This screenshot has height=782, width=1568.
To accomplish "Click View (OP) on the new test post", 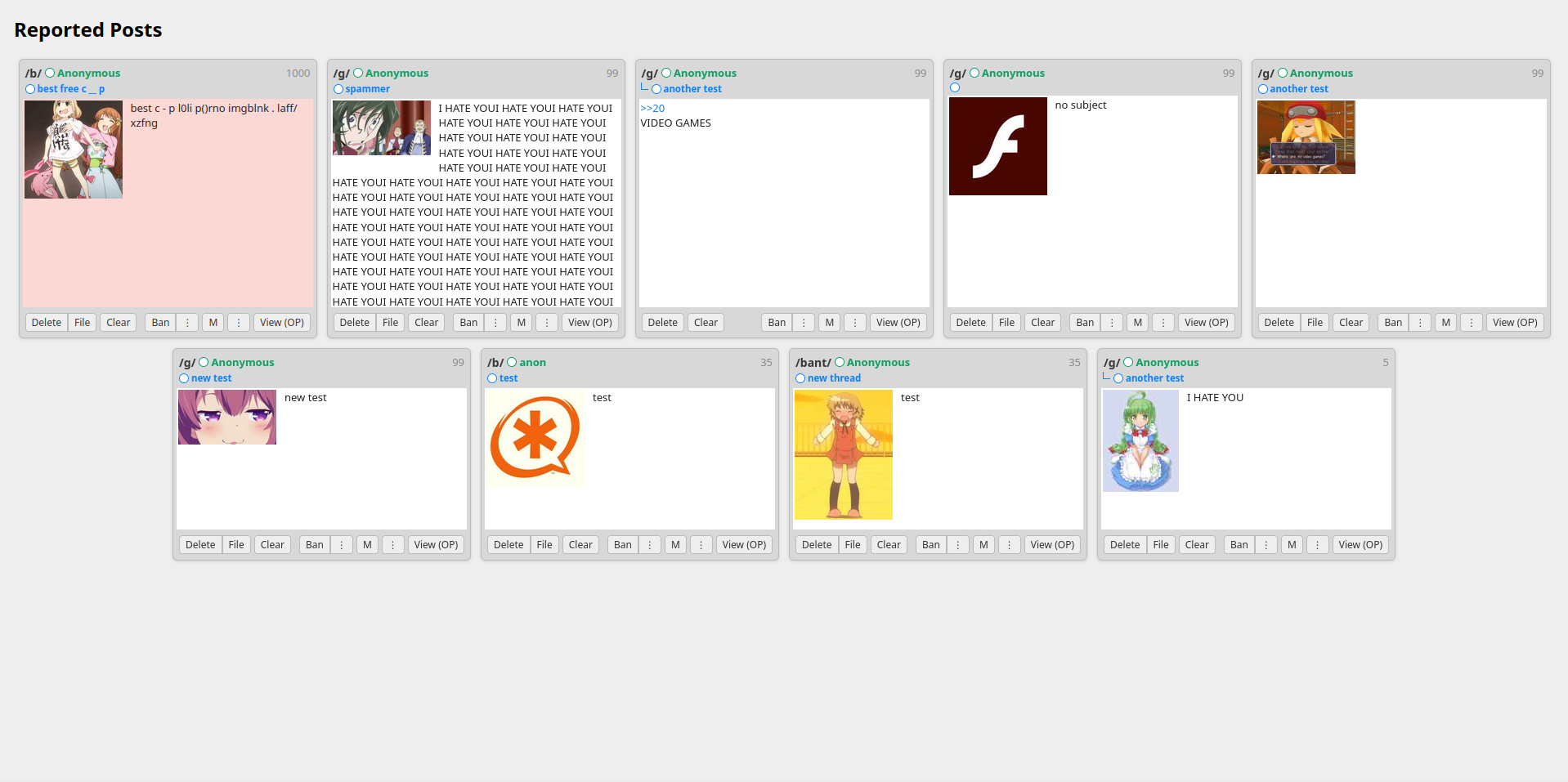I will point(436,545).
